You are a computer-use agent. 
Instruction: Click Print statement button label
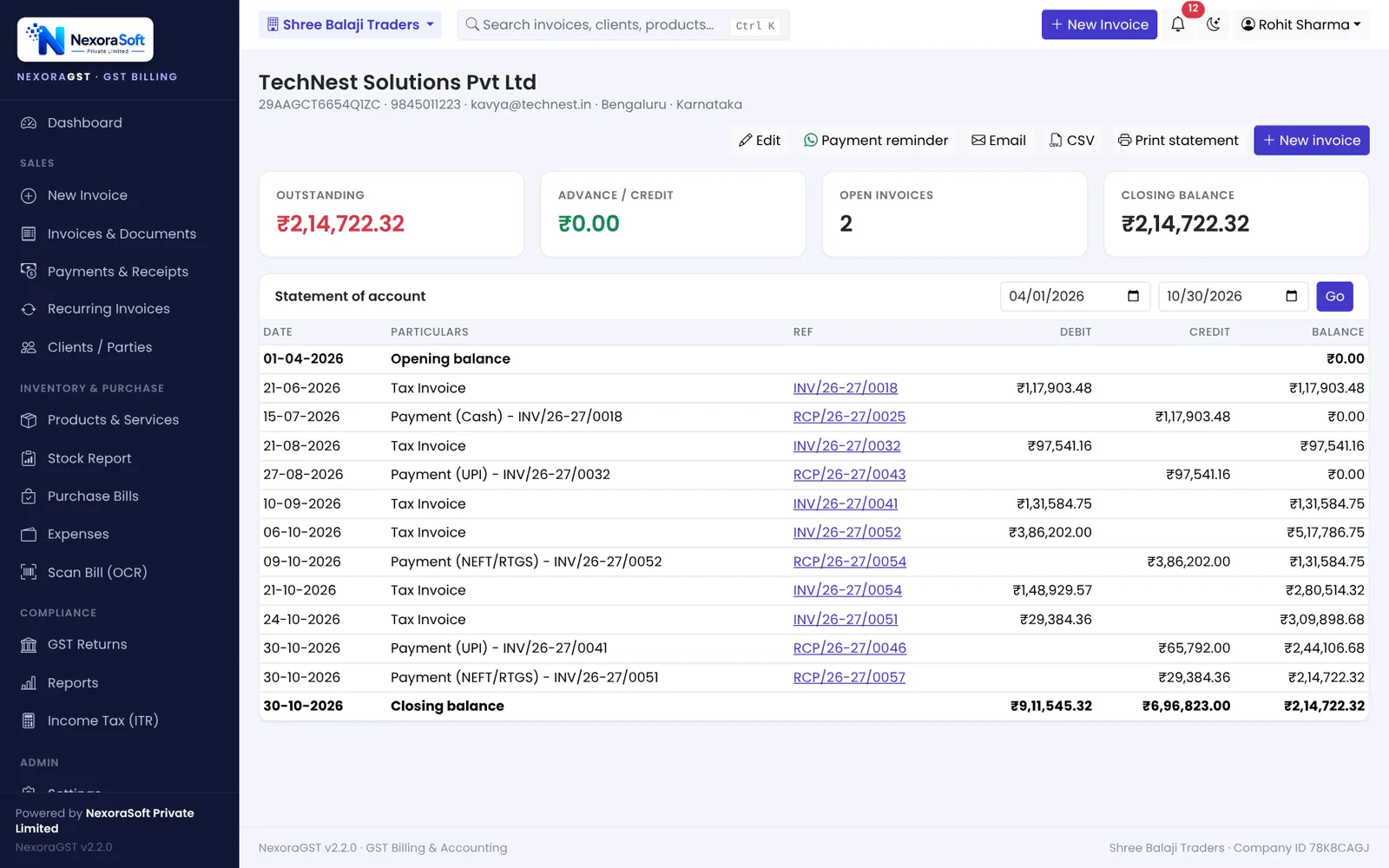click(x=1187, y=141)
